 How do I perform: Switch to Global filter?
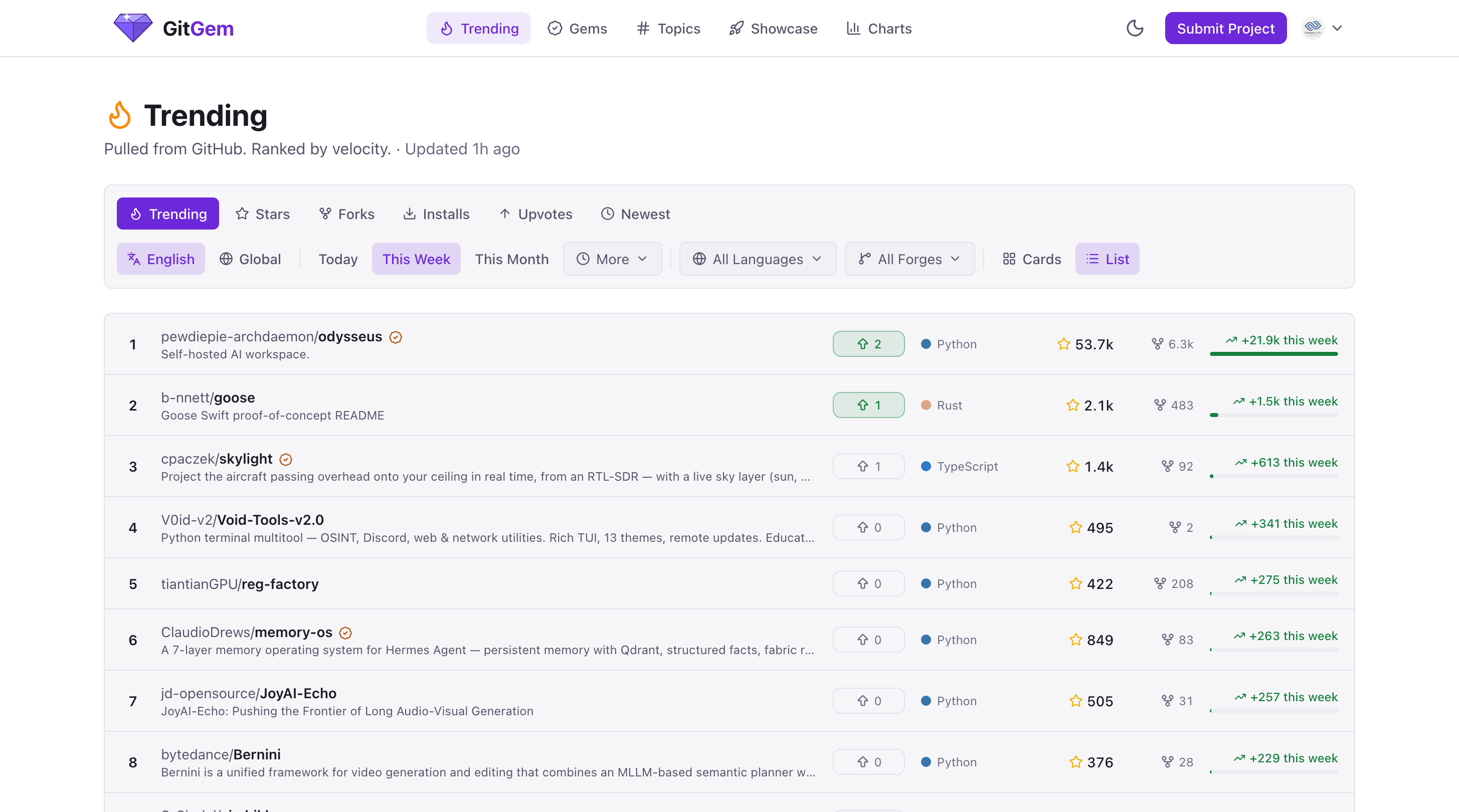[x=250, y=259]
